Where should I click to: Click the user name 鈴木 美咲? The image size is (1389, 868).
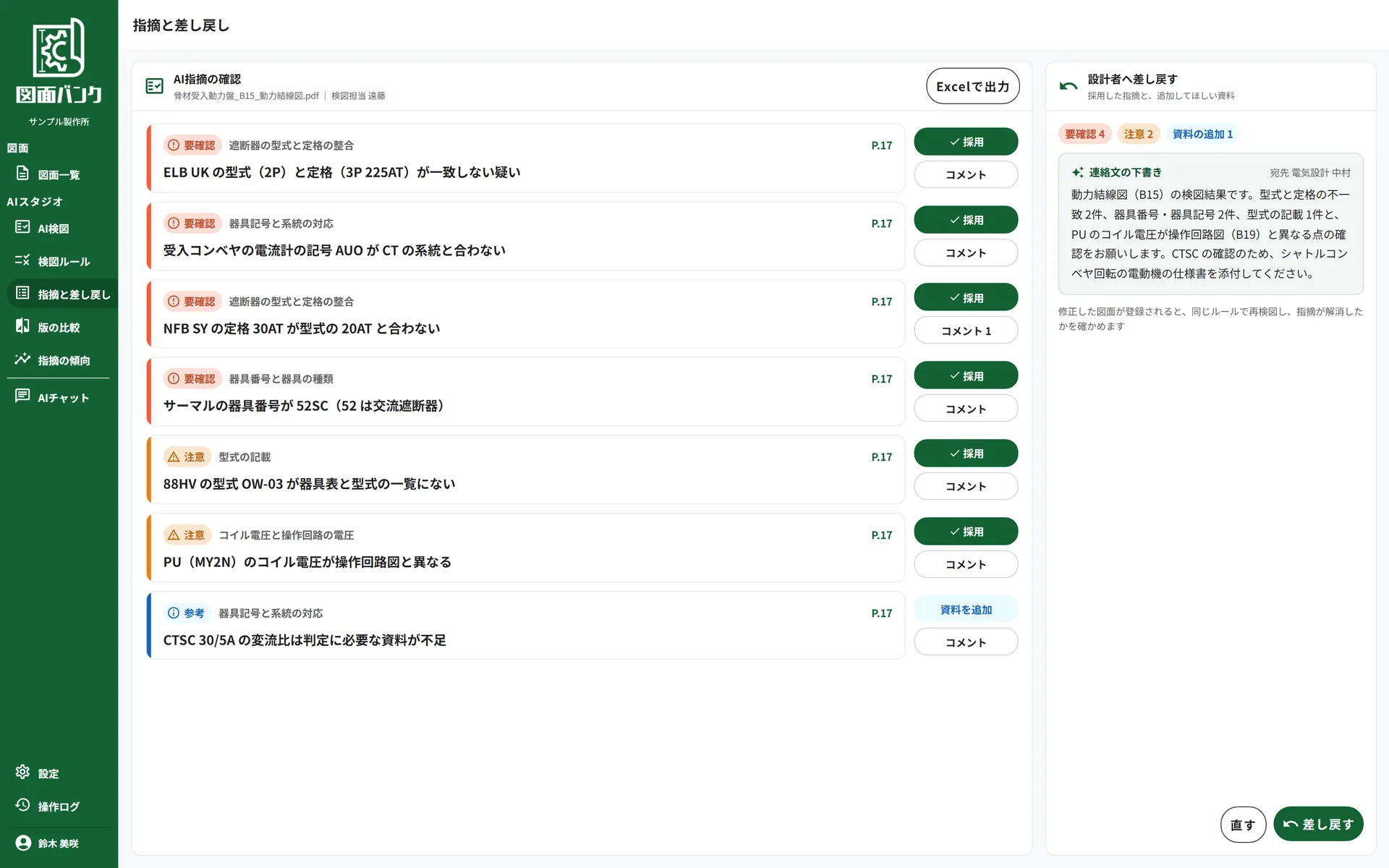pyautogui.click(x=59, y=843)
